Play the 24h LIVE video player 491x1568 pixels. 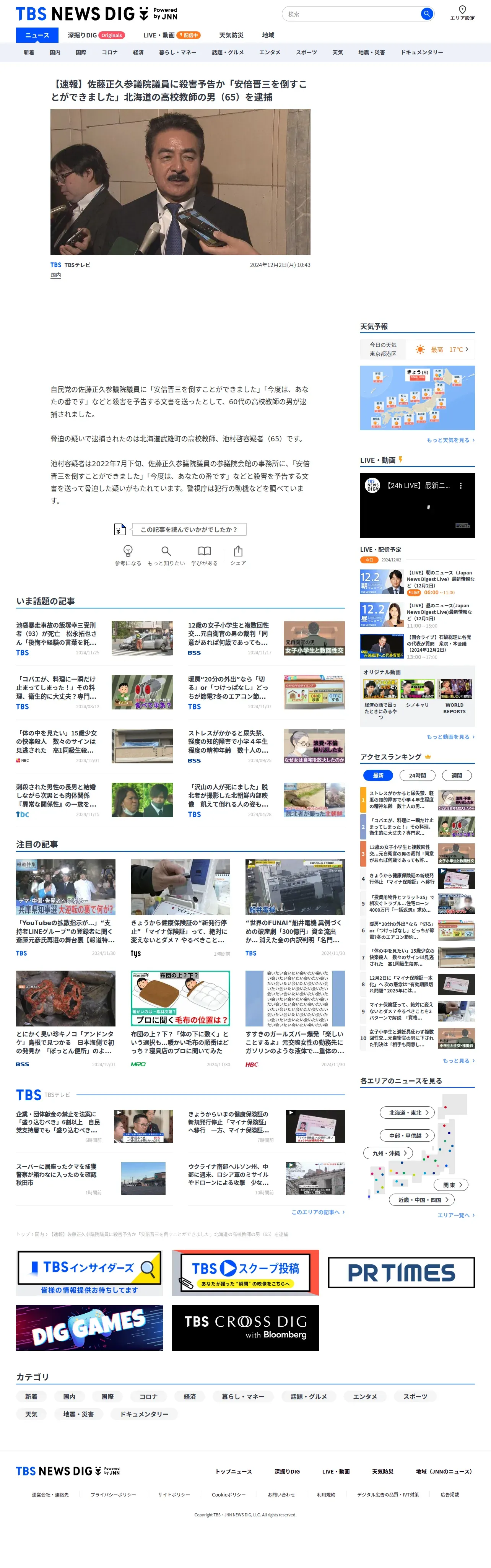click(x=417, y=505)
